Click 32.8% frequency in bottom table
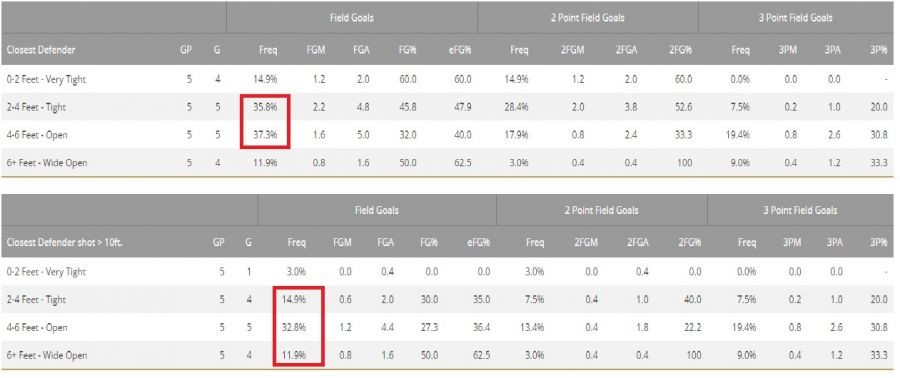900x378 pixels. tap(294, 328)
